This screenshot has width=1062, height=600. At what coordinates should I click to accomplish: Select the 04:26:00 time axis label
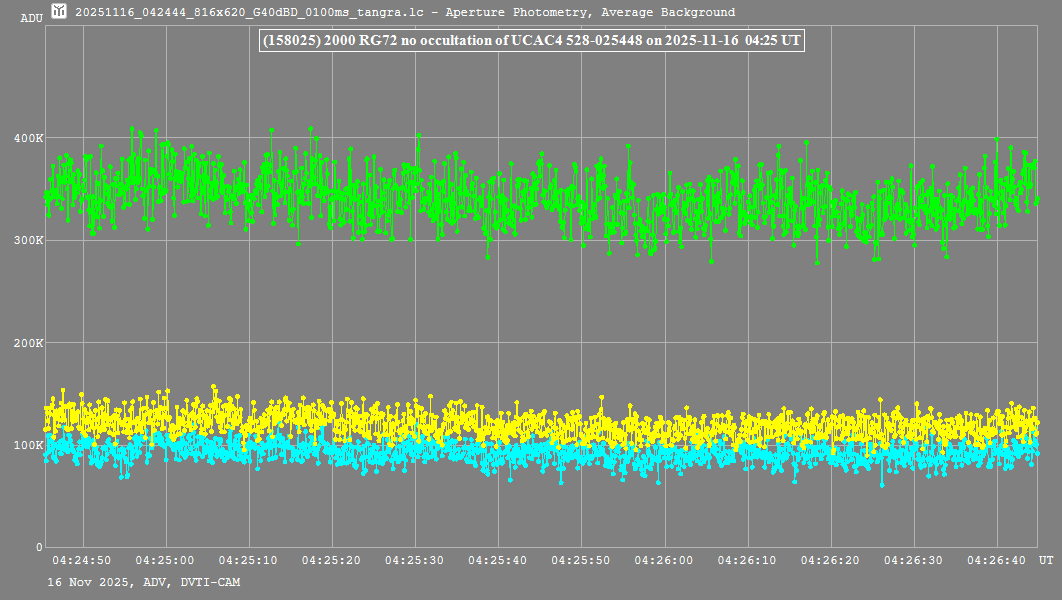(665, 562)
